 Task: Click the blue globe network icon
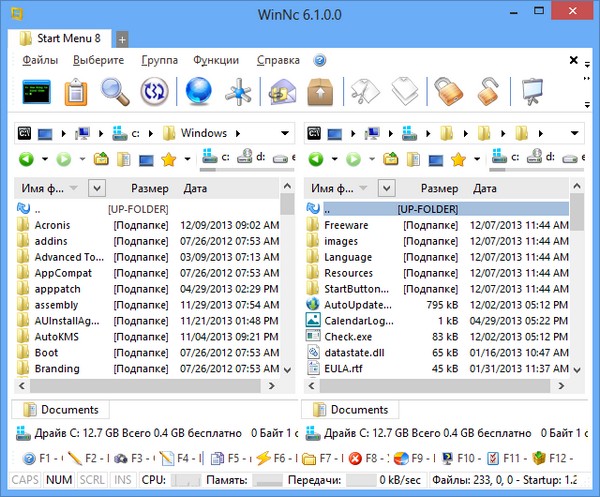[x=199, y=92]
